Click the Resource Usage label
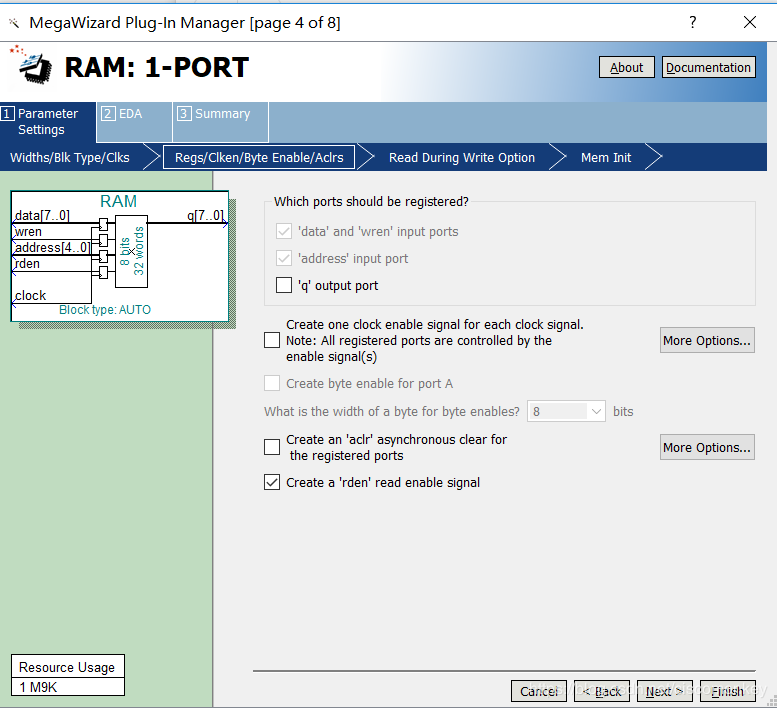Image resolution: width=777 pixels, height=708 pixels. tap(67, 667)
